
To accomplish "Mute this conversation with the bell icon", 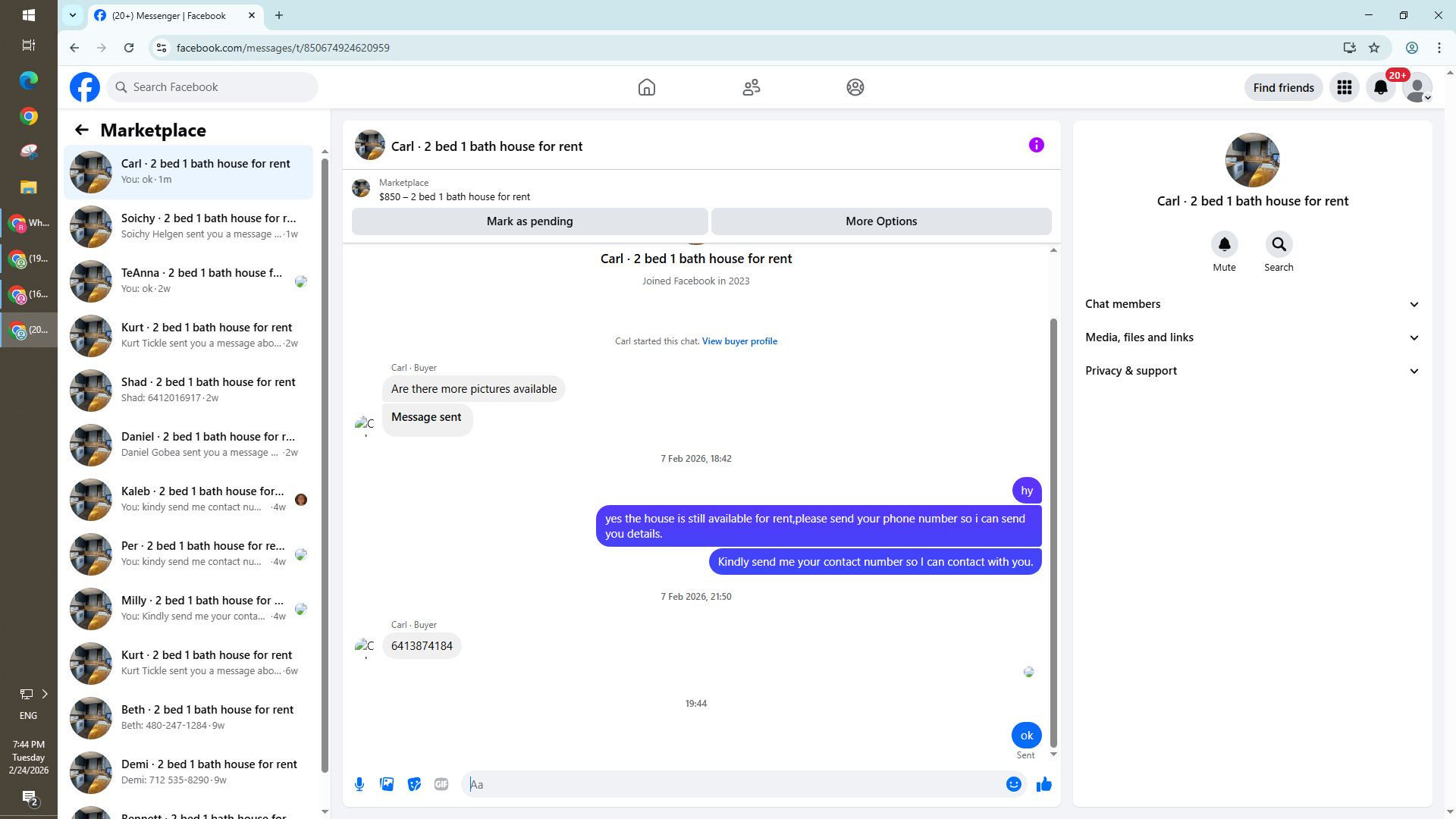I will coord(1224,244).
